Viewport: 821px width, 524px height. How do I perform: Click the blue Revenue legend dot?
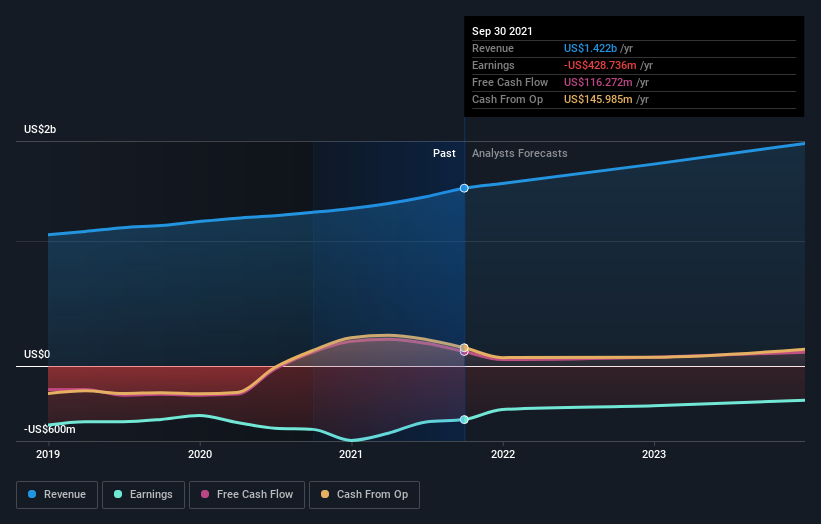(32, 494)
